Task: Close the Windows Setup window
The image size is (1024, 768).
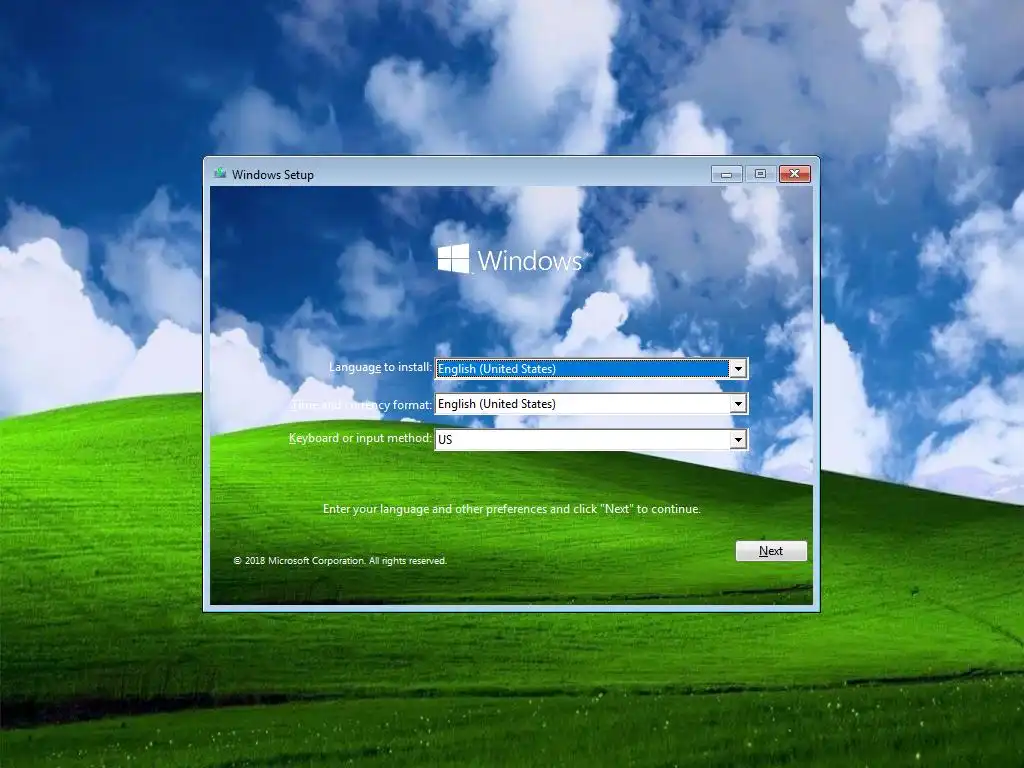Action: pos(794,174)
